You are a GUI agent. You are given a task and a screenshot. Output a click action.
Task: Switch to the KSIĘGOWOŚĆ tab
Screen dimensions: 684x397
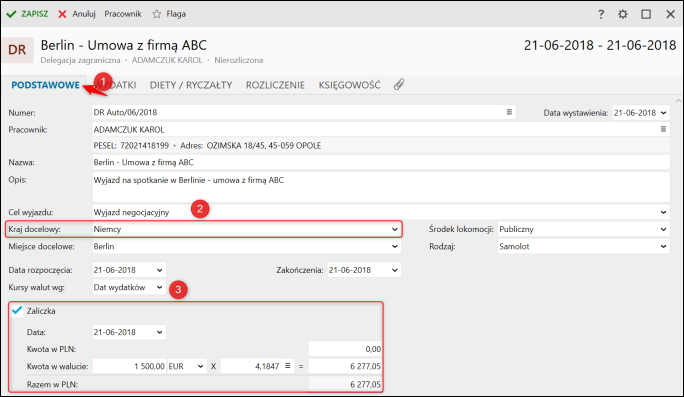pos(349,85)
